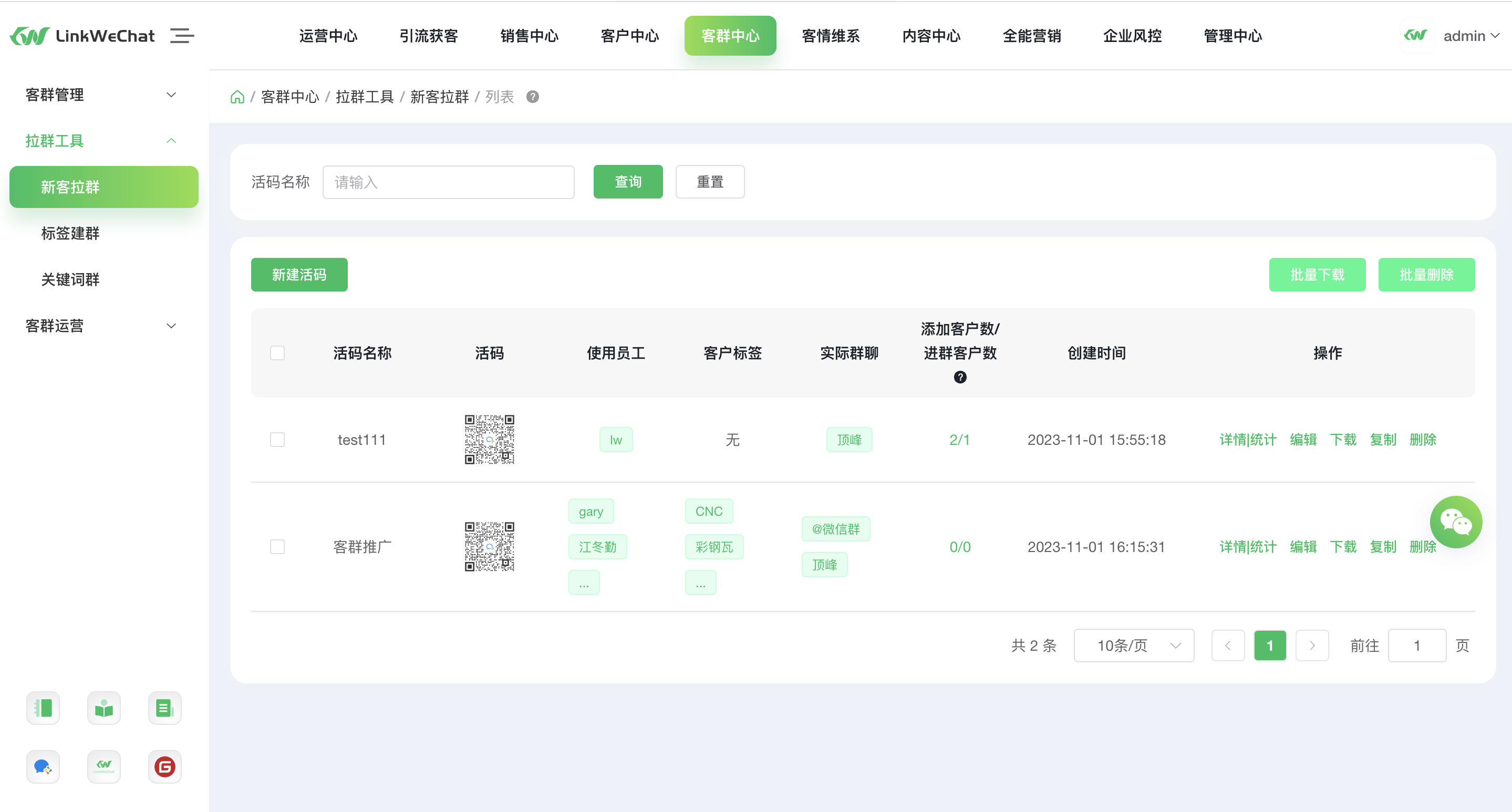Click the blue chat bubble icon in sidebar footer
This screenshot has width=1512, height=812.
(x=43, y=766)
